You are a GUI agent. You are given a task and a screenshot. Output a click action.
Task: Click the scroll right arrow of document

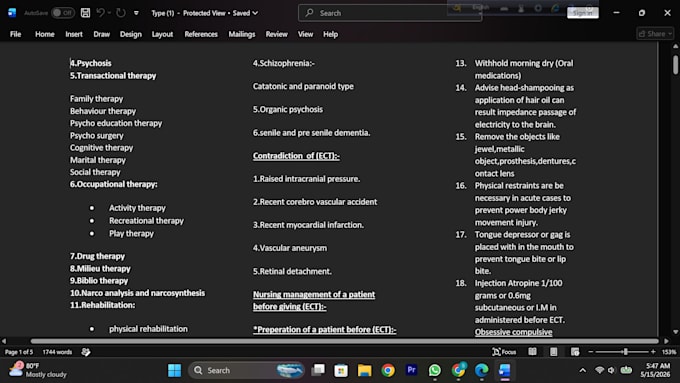(666, 341)
